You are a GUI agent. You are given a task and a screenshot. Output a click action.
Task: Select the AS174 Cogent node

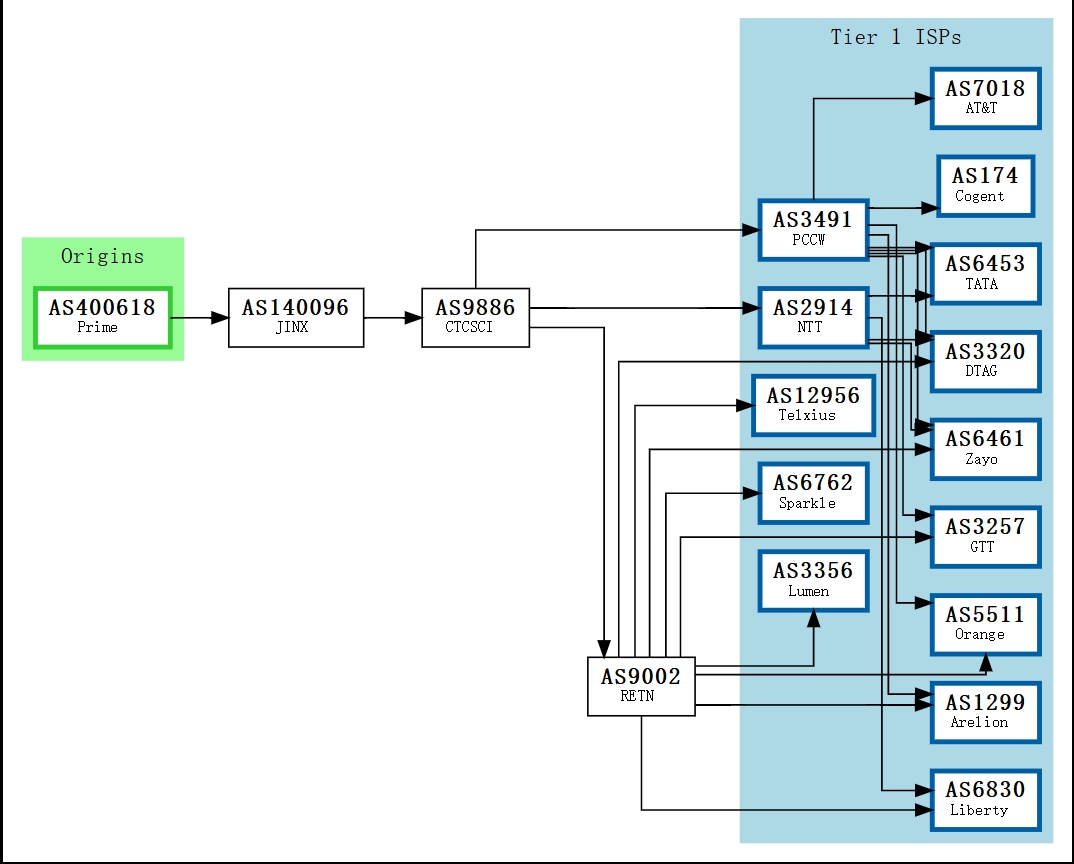[986, 186]
